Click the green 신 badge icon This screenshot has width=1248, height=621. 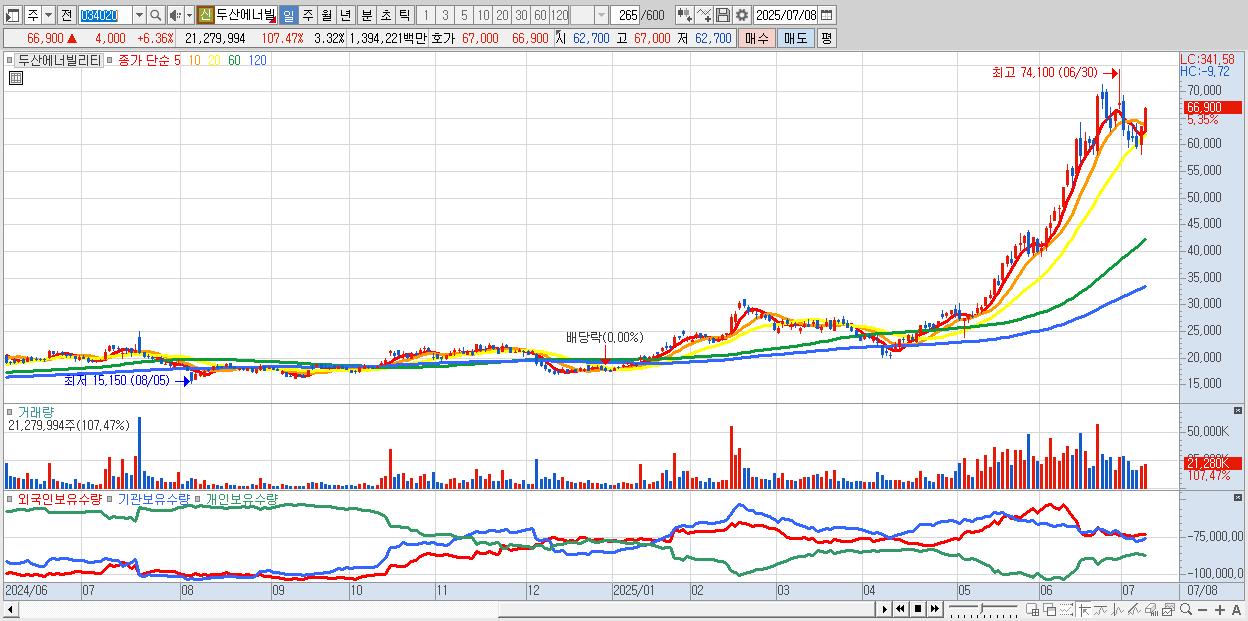(x=205, y=15)
